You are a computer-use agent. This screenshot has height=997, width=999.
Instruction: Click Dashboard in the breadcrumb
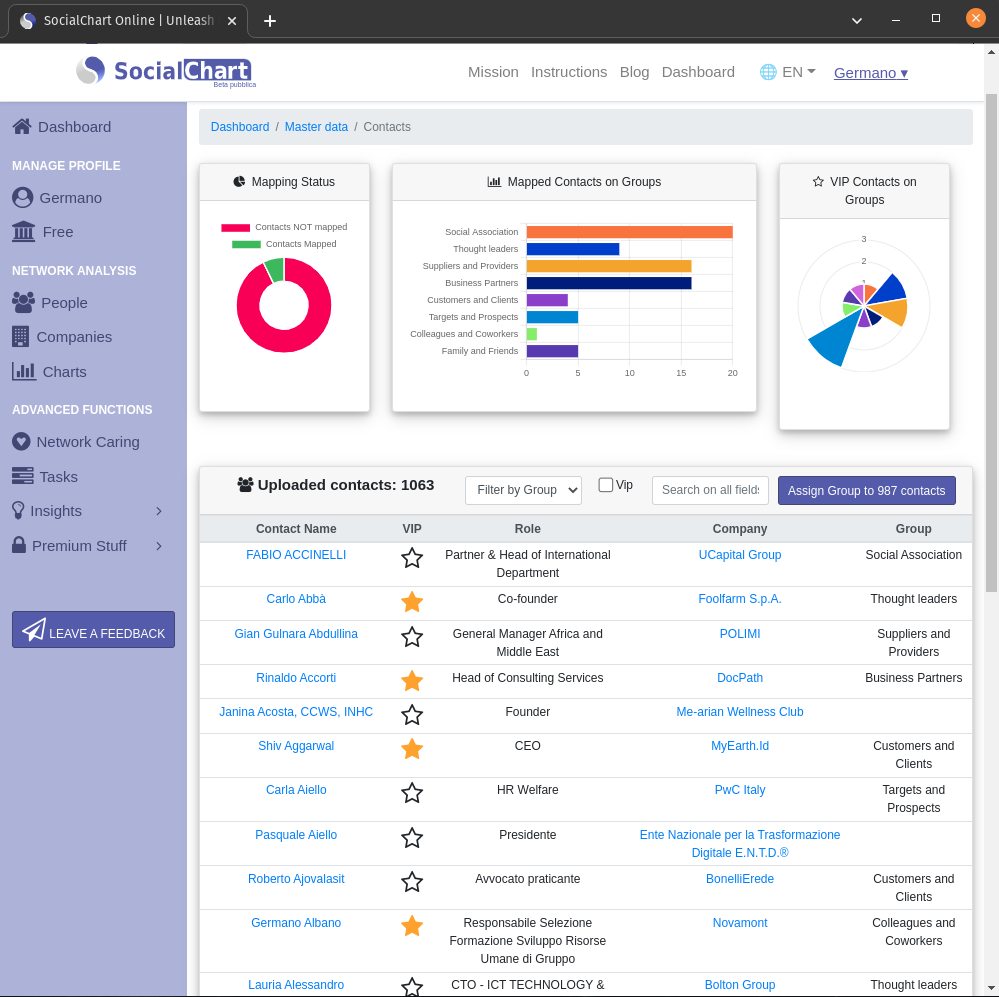[240, 127]
